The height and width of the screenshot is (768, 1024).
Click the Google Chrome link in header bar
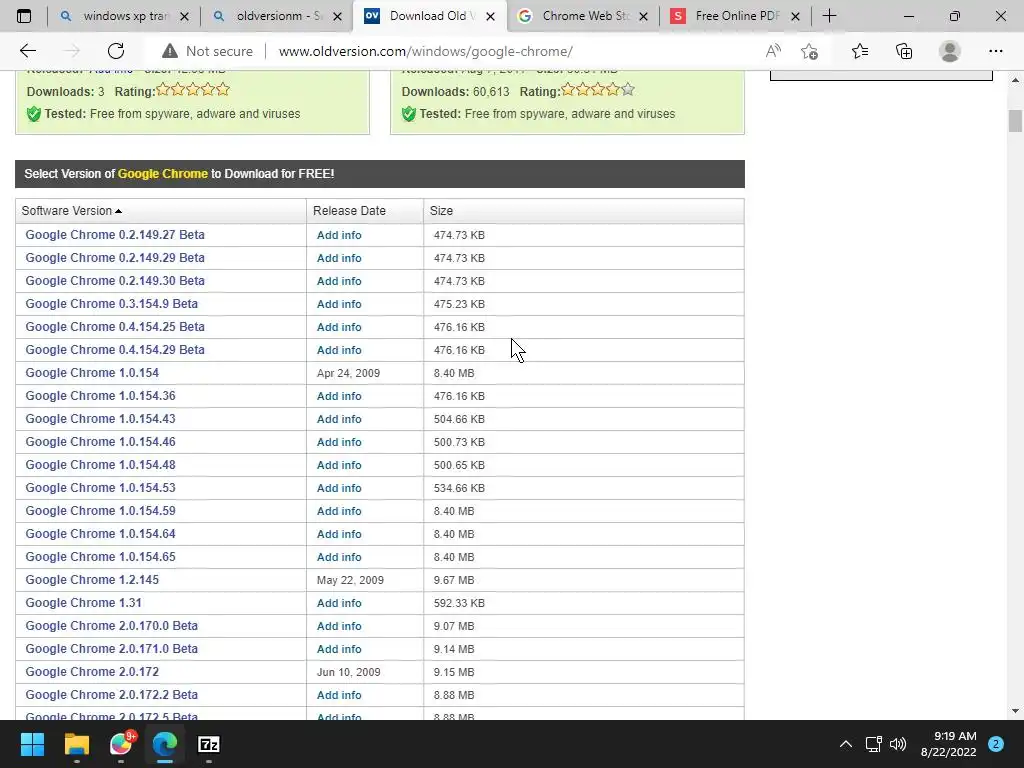(163, 174)
